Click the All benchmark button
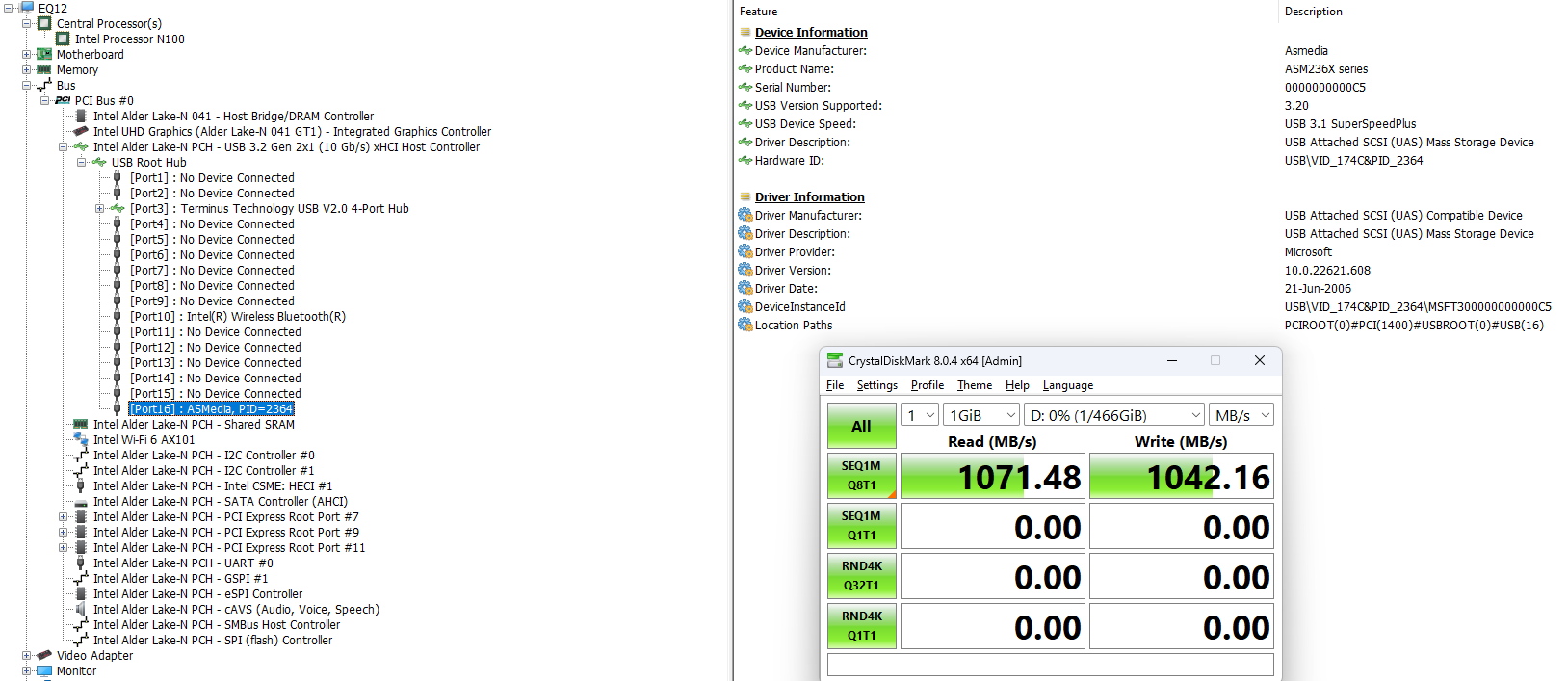The width and height of the screenshot is (1568, 681). pyautogui.click(x=862, y=426)
